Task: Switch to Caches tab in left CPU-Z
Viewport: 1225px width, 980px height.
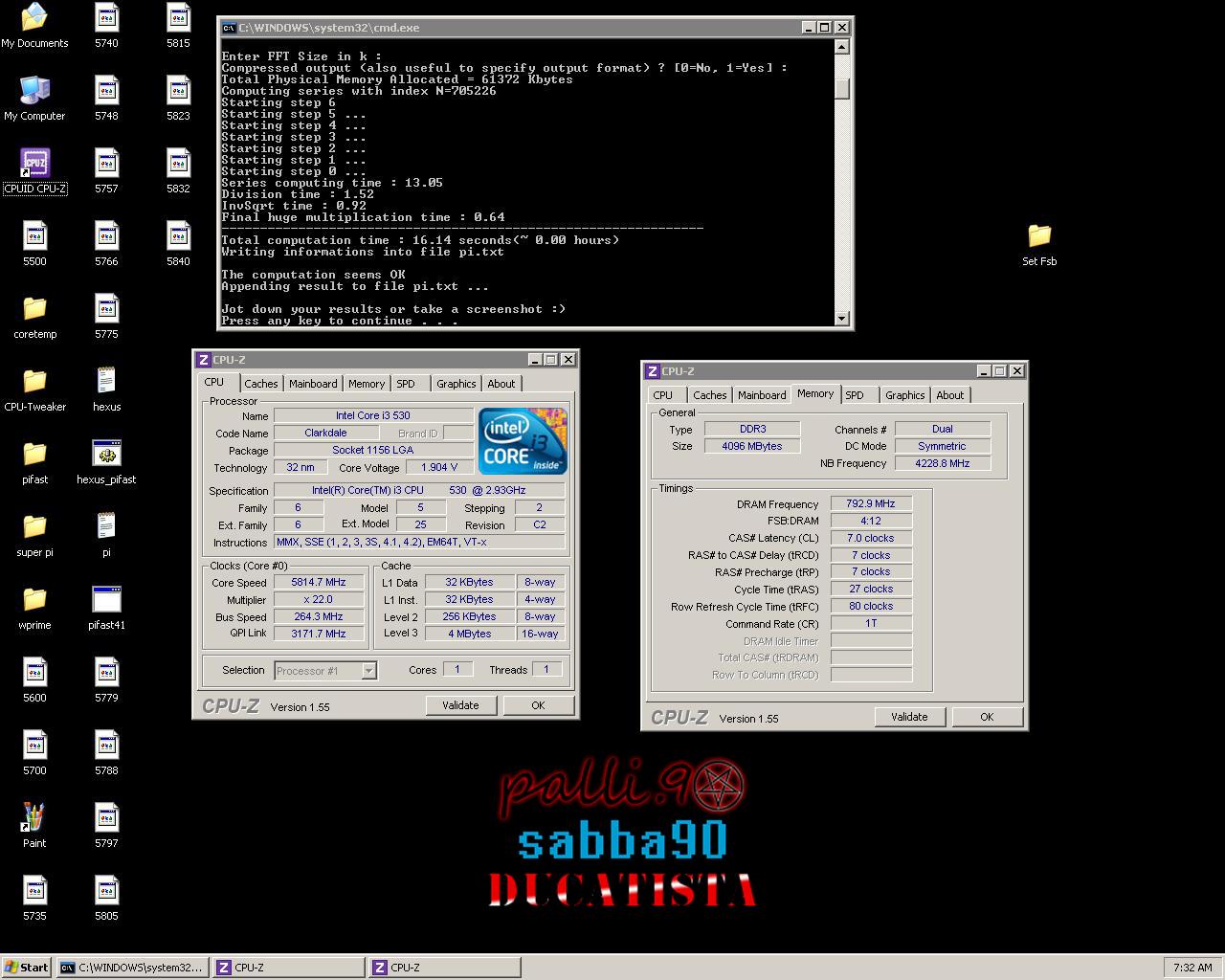Action: (x=260, y=384)
